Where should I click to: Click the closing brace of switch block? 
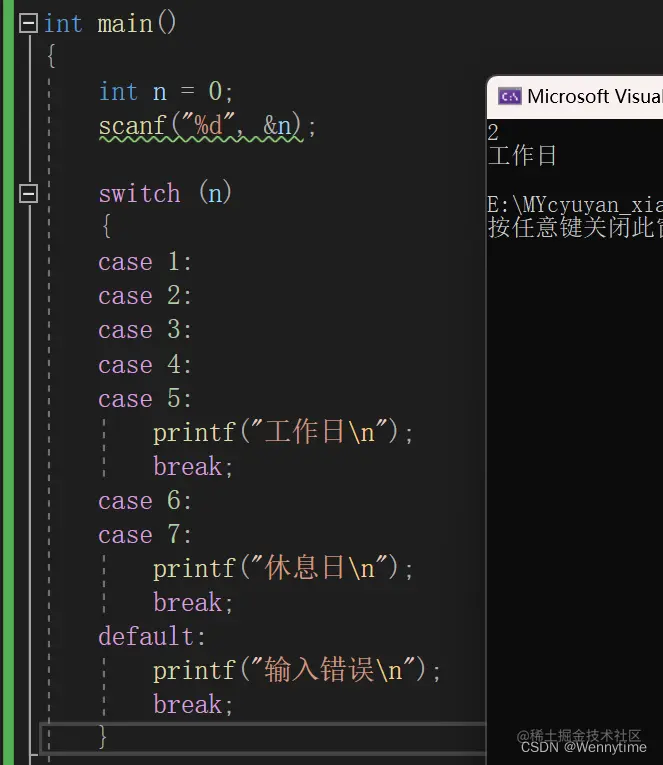coord(102,737)
